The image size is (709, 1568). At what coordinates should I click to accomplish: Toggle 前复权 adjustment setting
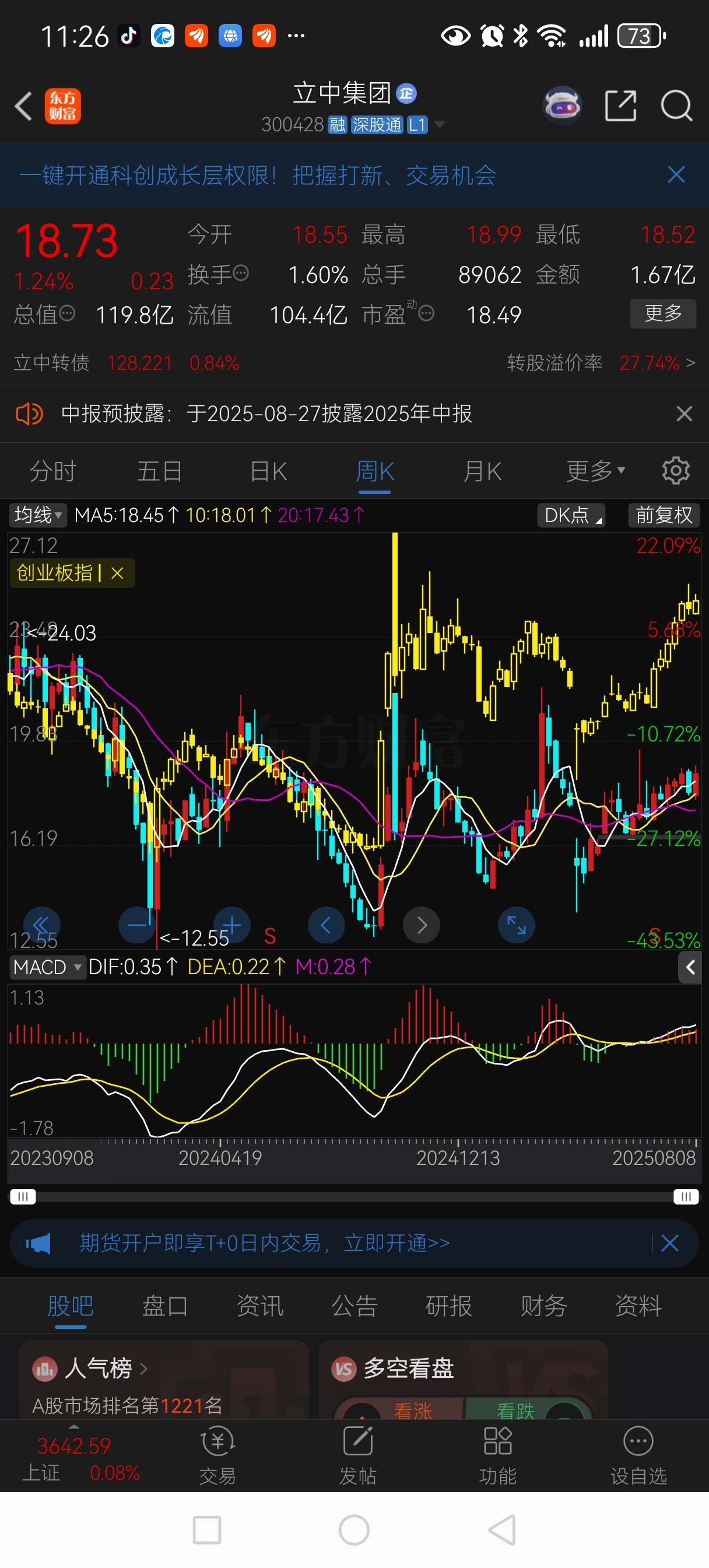(x=664, y=515)
